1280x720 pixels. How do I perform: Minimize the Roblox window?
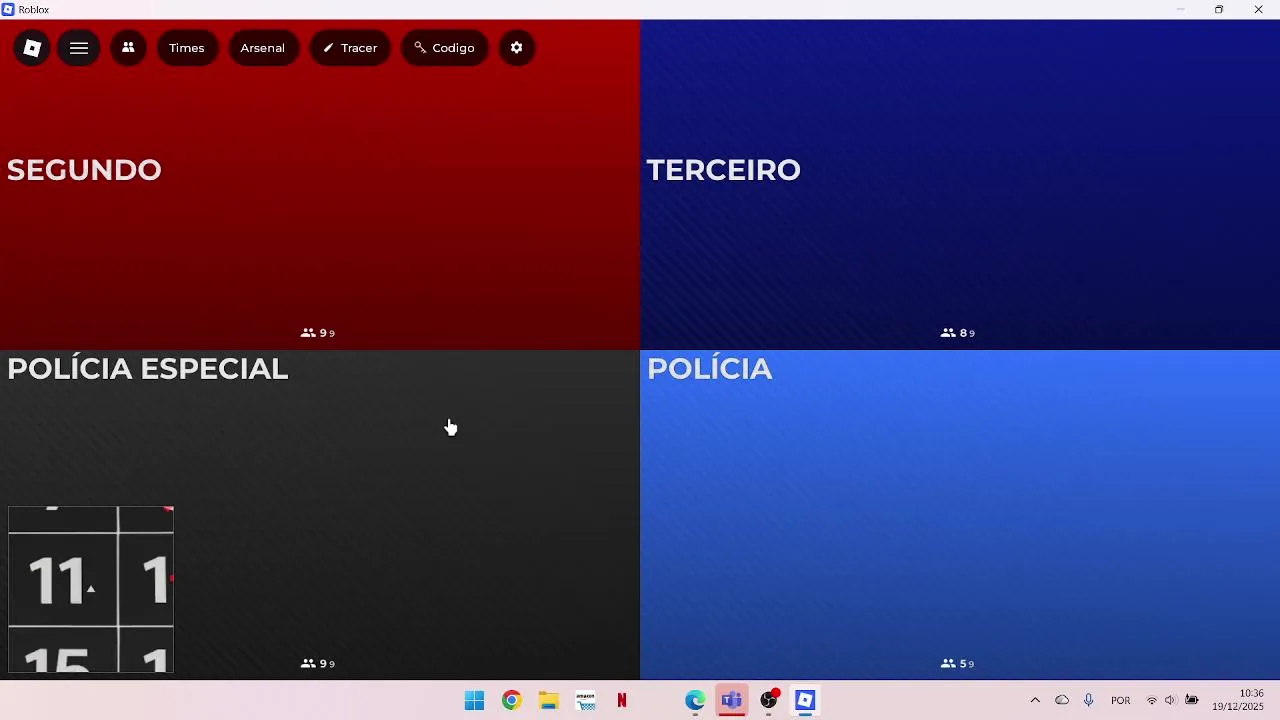pos(1180,10)
